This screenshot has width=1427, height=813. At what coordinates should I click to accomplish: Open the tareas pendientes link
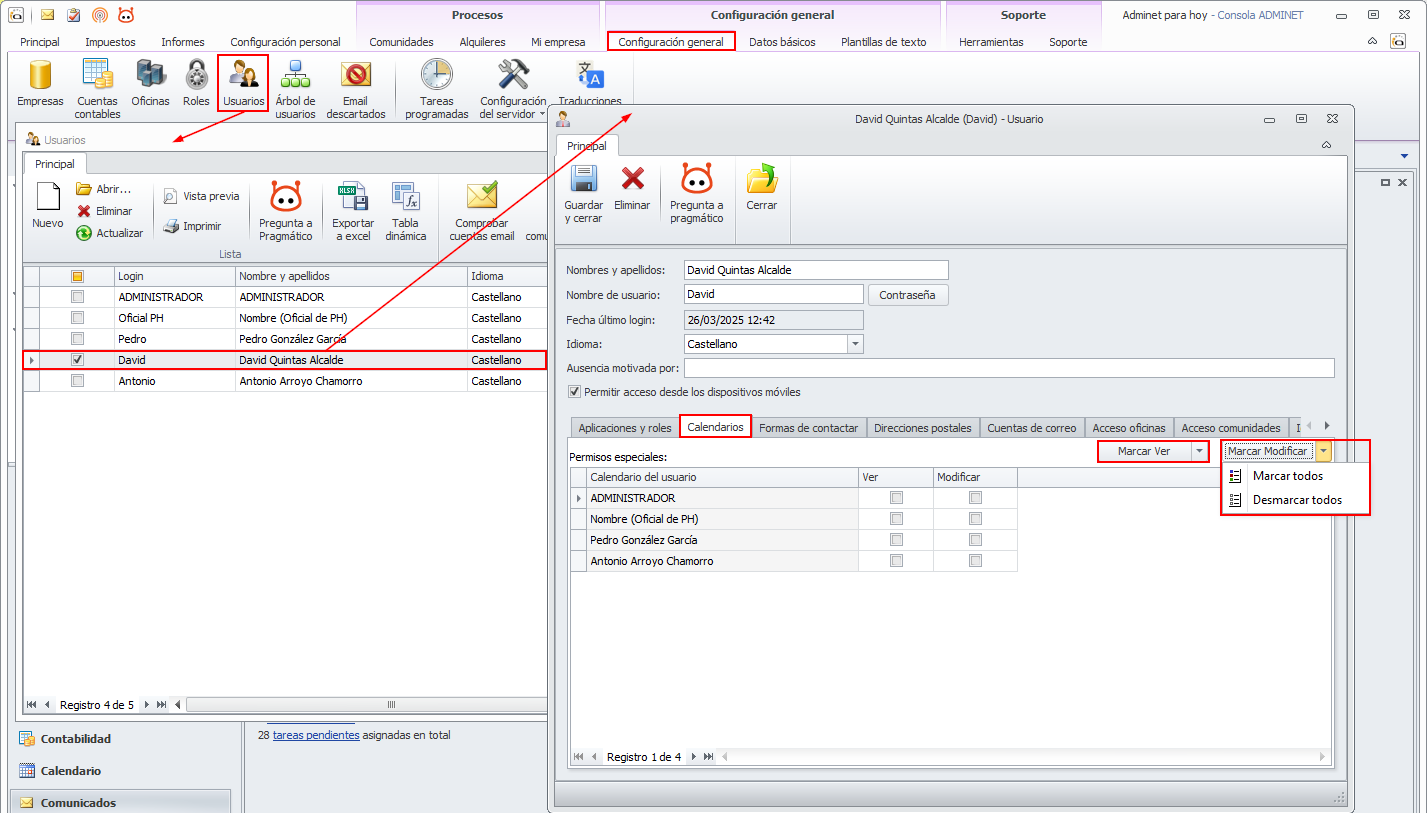point(315,735)
